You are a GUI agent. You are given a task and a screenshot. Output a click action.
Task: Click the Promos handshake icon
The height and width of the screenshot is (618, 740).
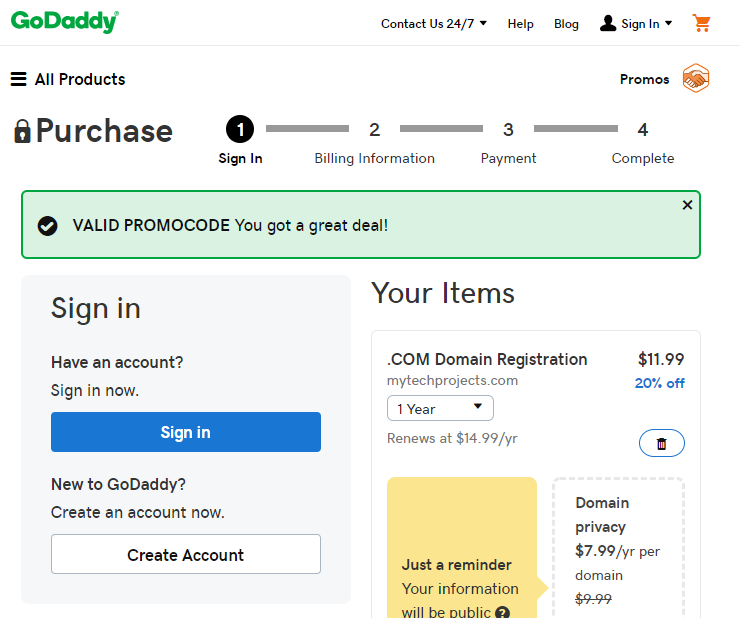tap(696, 78)
